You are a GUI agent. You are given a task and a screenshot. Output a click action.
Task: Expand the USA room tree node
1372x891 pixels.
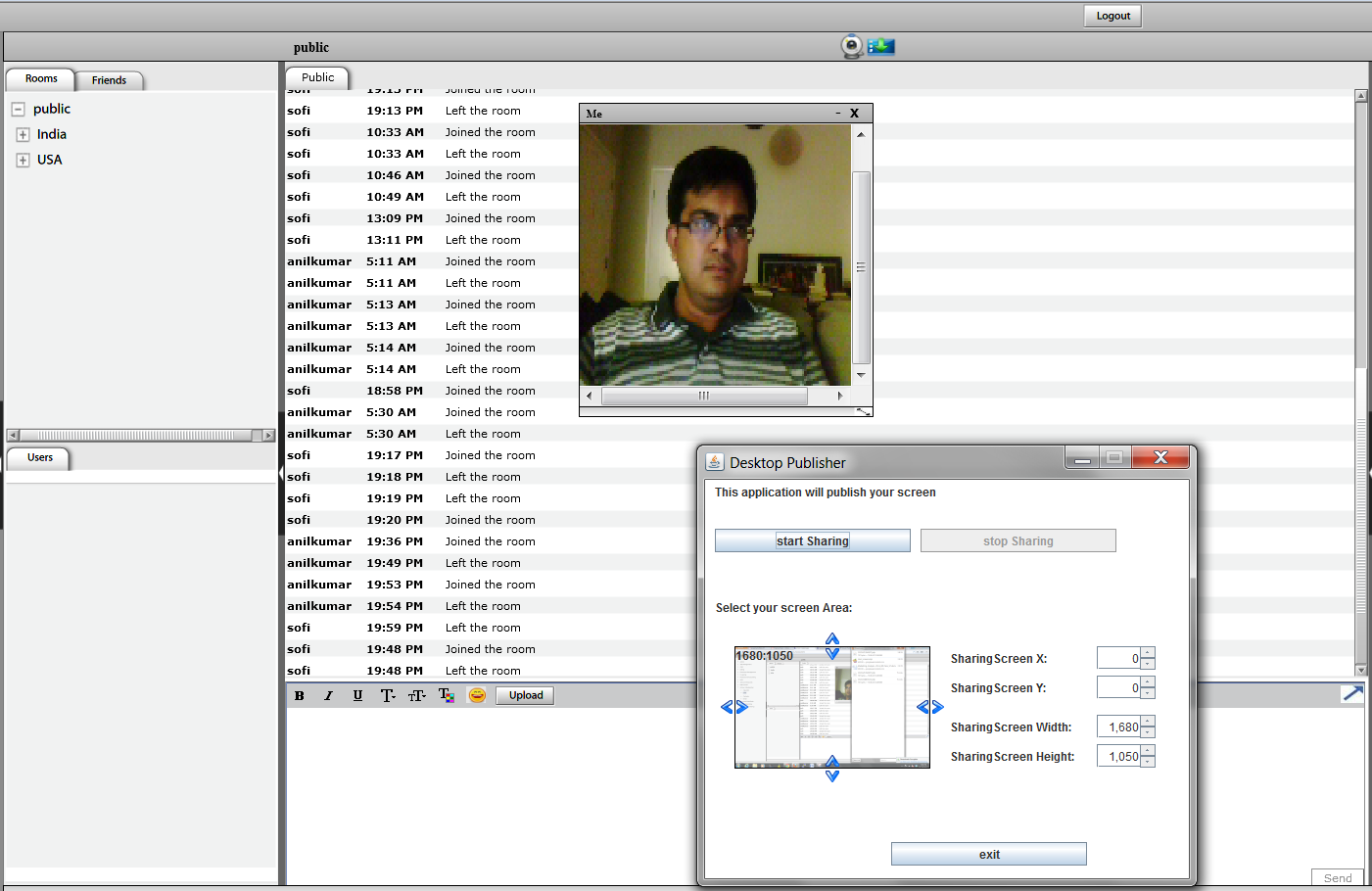click(23, 161)
